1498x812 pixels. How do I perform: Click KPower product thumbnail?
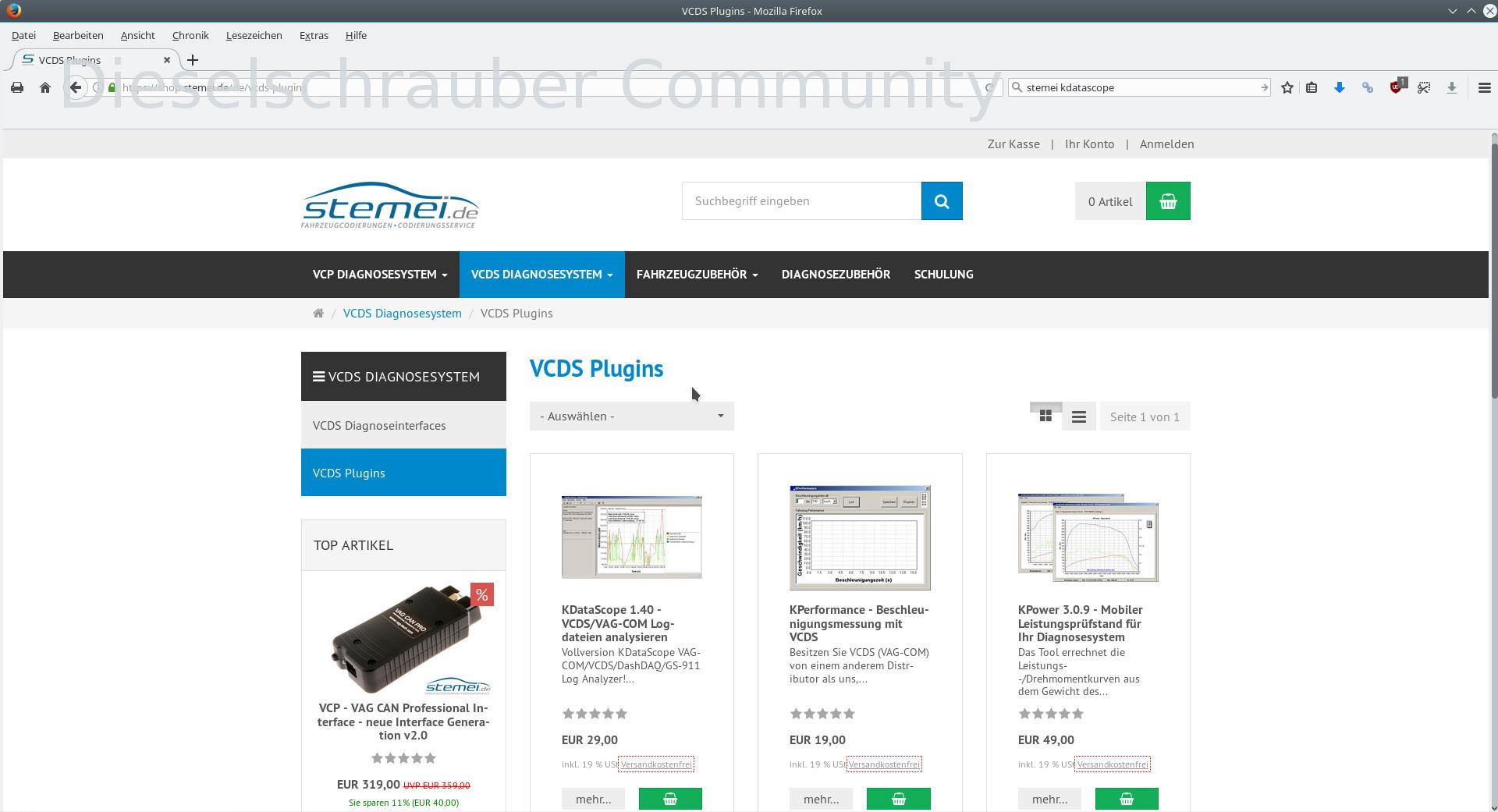click(1088, 537)
